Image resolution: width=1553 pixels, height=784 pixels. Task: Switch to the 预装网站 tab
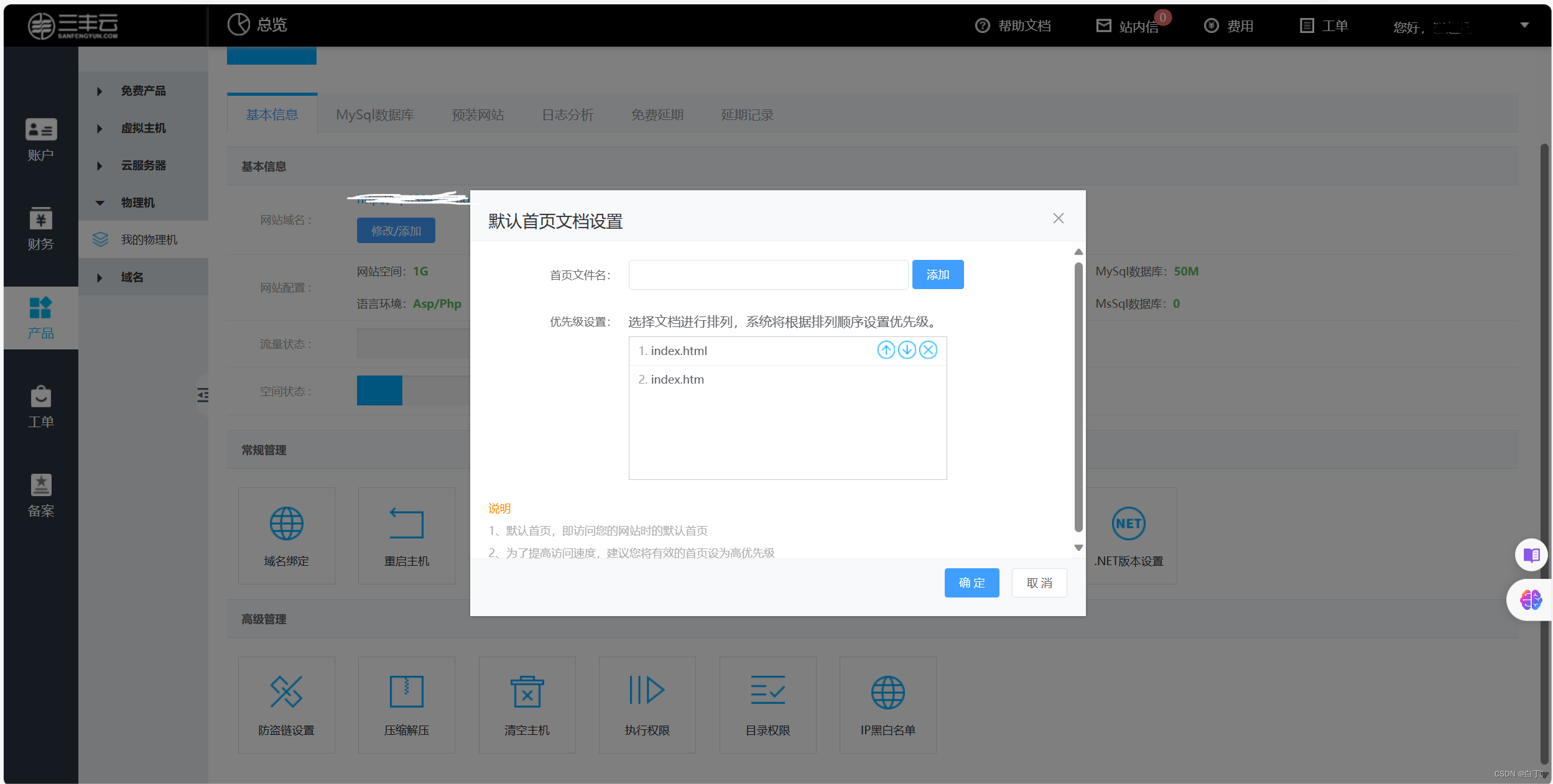click(478, 114)
